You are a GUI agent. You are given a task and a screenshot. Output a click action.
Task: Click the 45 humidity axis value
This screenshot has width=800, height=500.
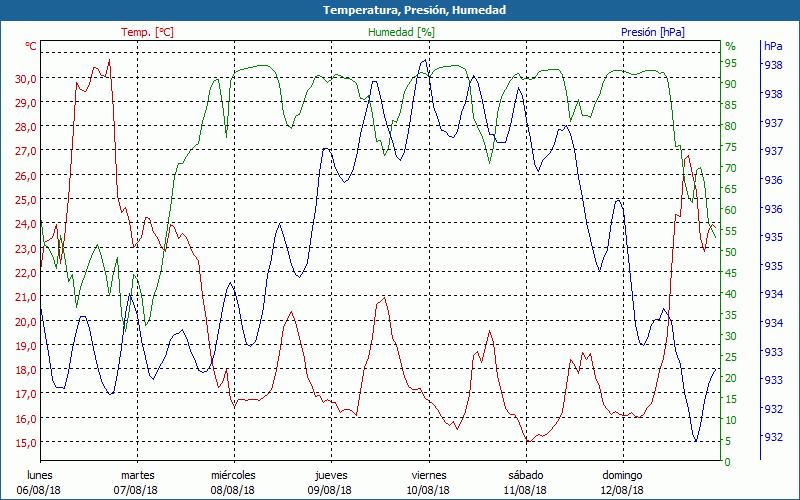731,273
